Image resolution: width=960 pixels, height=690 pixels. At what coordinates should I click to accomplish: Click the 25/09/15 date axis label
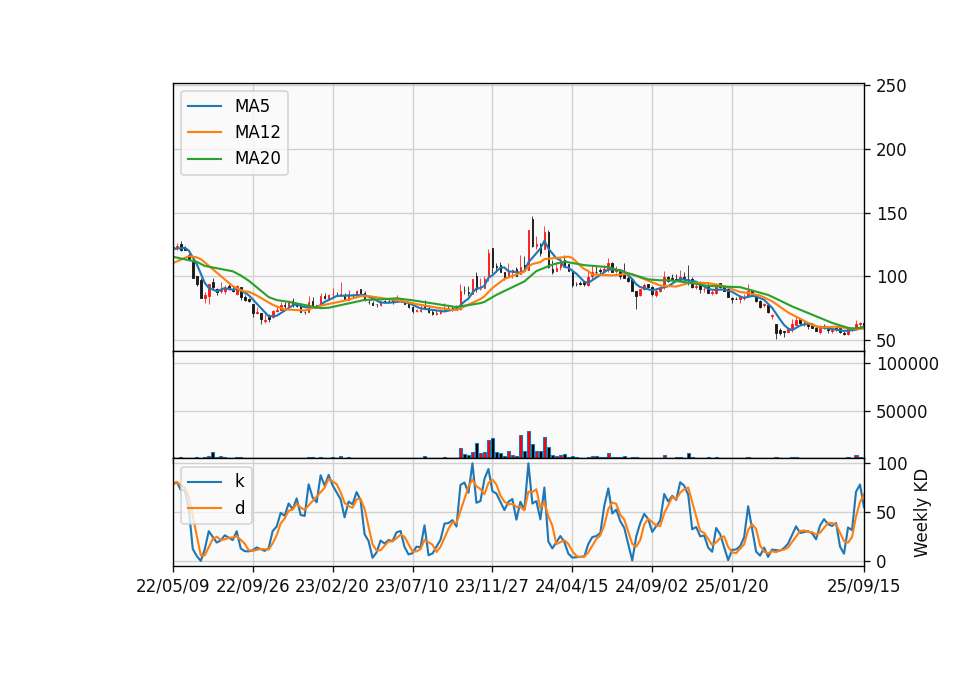pyautogui.click(x=864, y=586)
